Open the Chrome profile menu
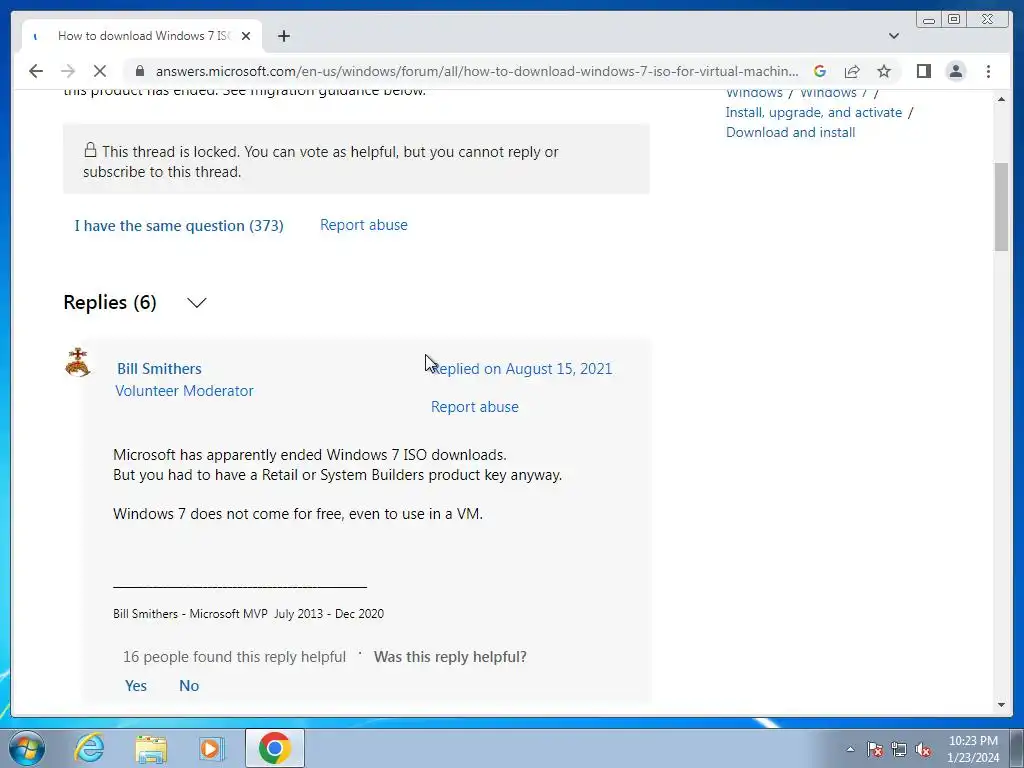 [x=955, y=71]
